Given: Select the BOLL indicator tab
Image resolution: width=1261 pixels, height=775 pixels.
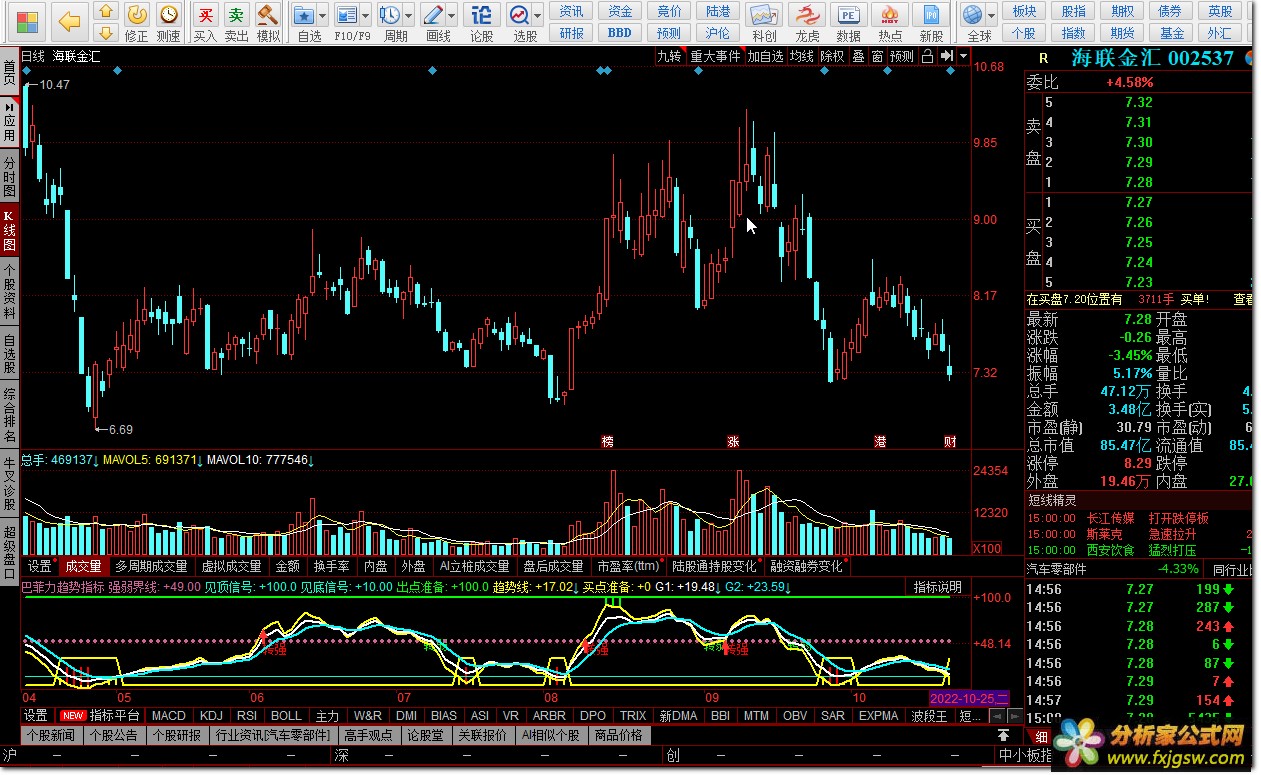Looking at the screenshot, I should tap(286, 716).
